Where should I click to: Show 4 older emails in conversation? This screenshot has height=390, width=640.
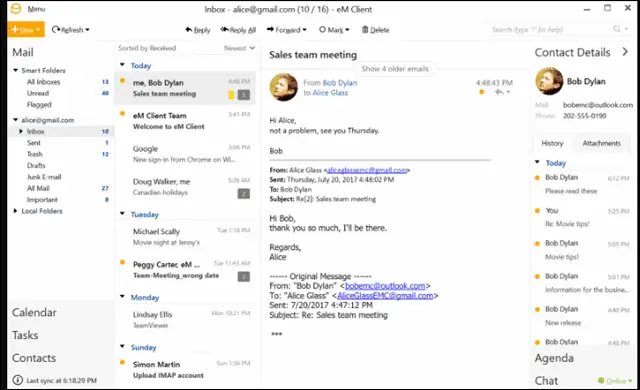[395, 69]
